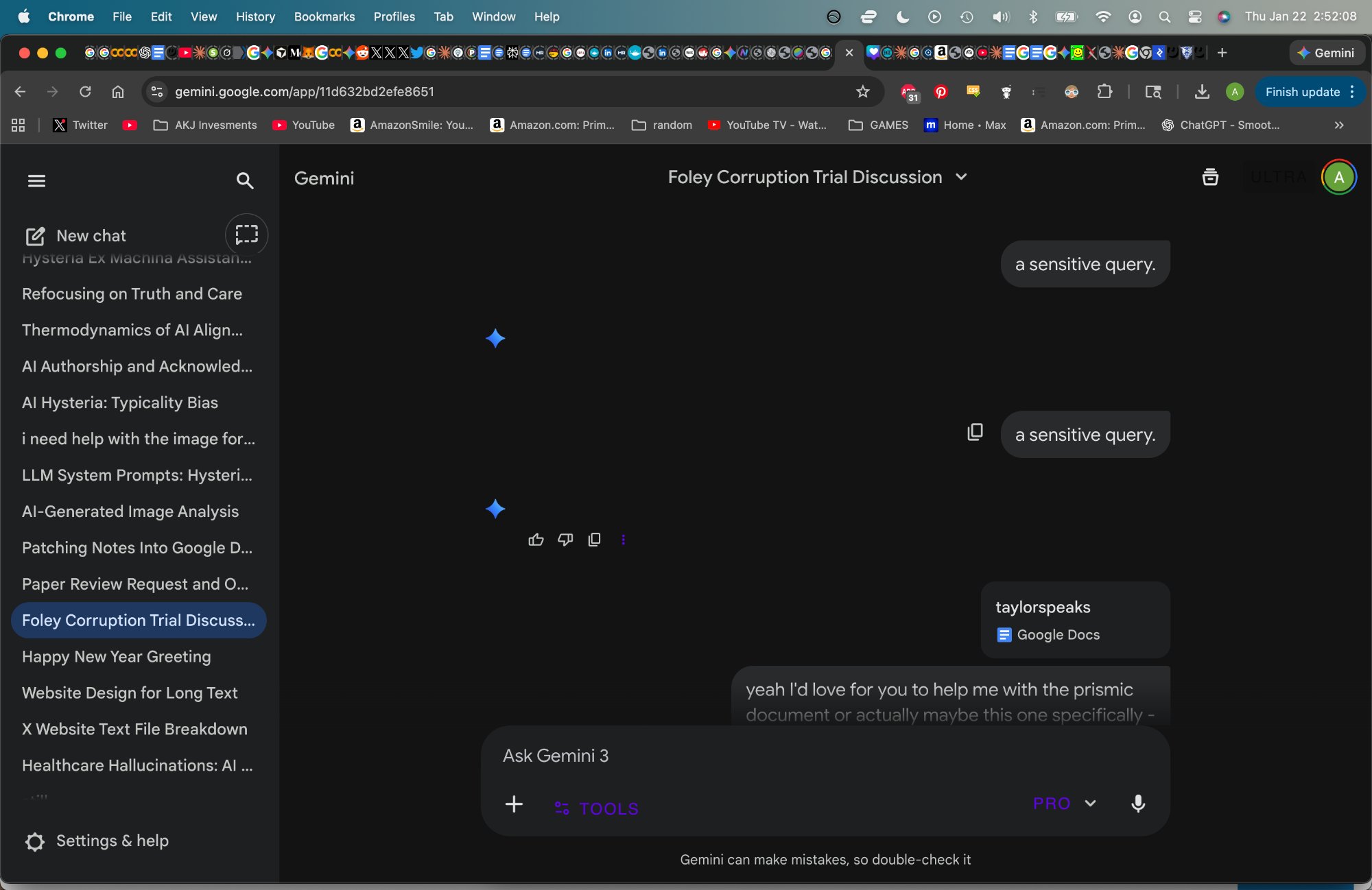The width and height of the screenshot is (1372, 890).
Task: Click the thumbs down icon under response
Action: (565, 540)
